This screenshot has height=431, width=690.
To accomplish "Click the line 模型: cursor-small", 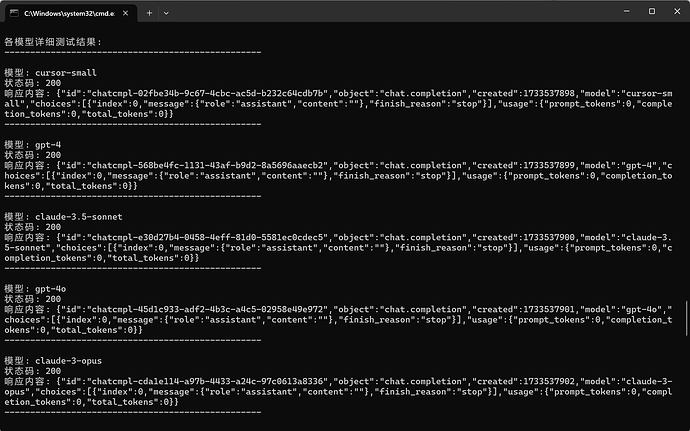I will [x=51, y=73].
